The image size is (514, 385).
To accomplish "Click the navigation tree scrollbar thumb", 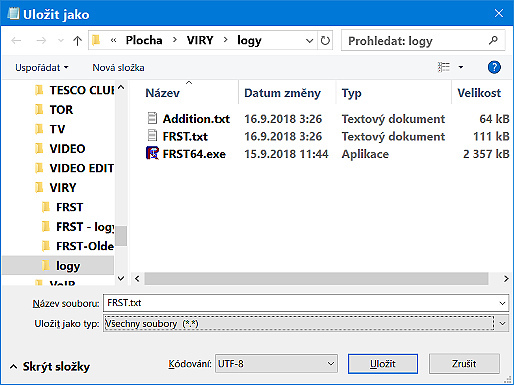I will (x=121, y=236).
